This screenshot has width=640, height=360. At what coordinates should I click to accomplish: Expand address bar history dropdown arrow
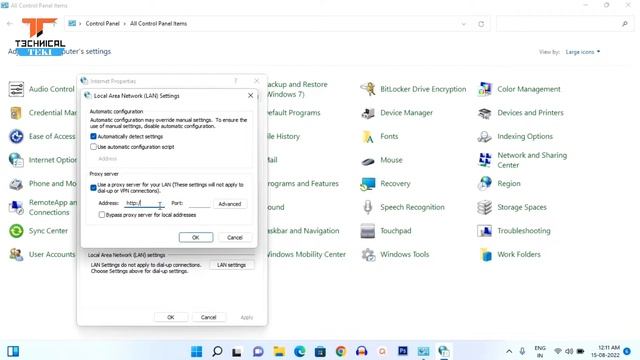click(x=464, y=24)
